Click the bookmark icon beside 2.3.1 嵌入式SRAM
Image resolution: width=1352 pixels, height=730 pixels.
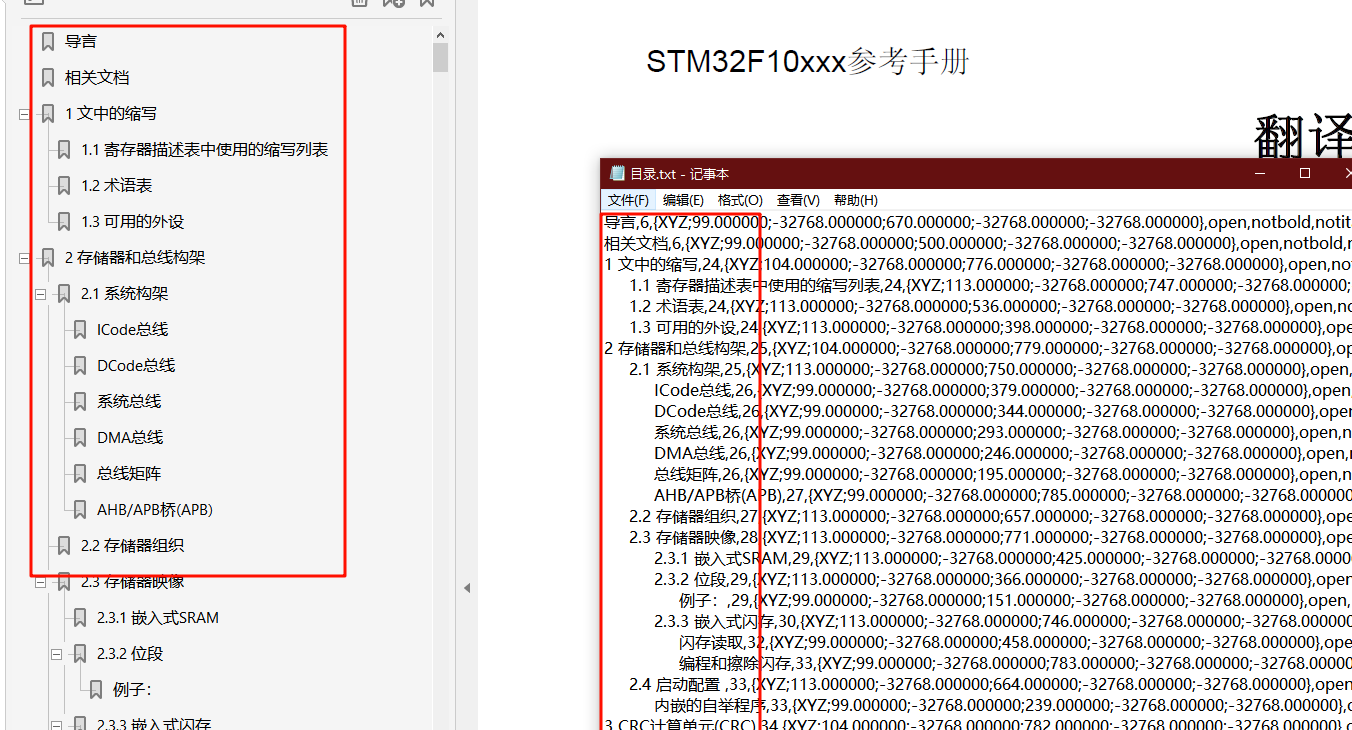click(80, 618)
